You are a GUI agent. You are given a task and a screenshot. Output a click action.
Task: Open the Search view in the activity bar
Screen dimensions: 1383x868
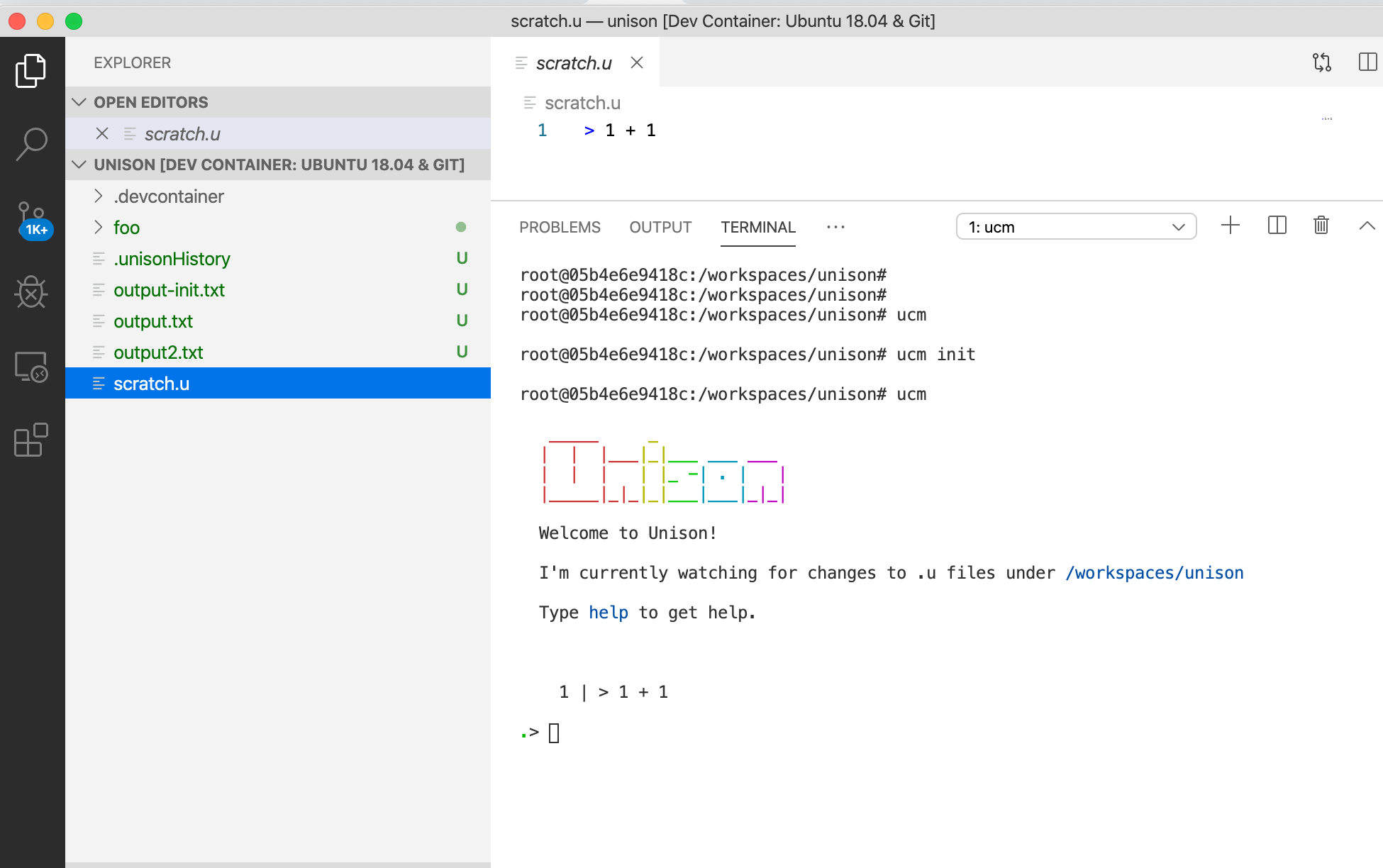click(30, 144)
